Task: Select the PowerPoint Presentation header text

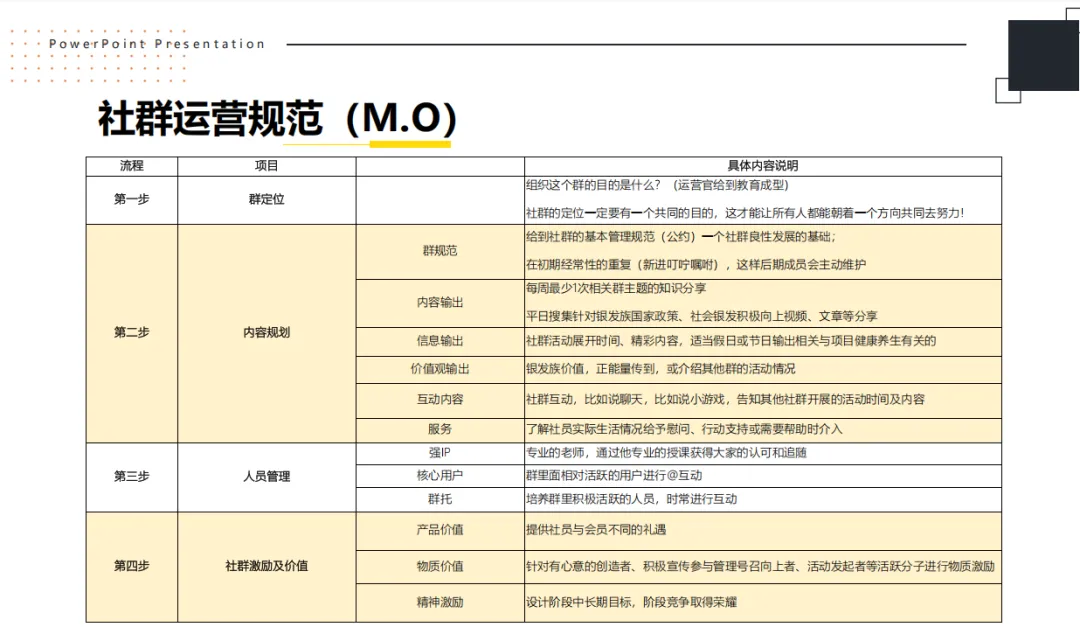Action: 157,44
